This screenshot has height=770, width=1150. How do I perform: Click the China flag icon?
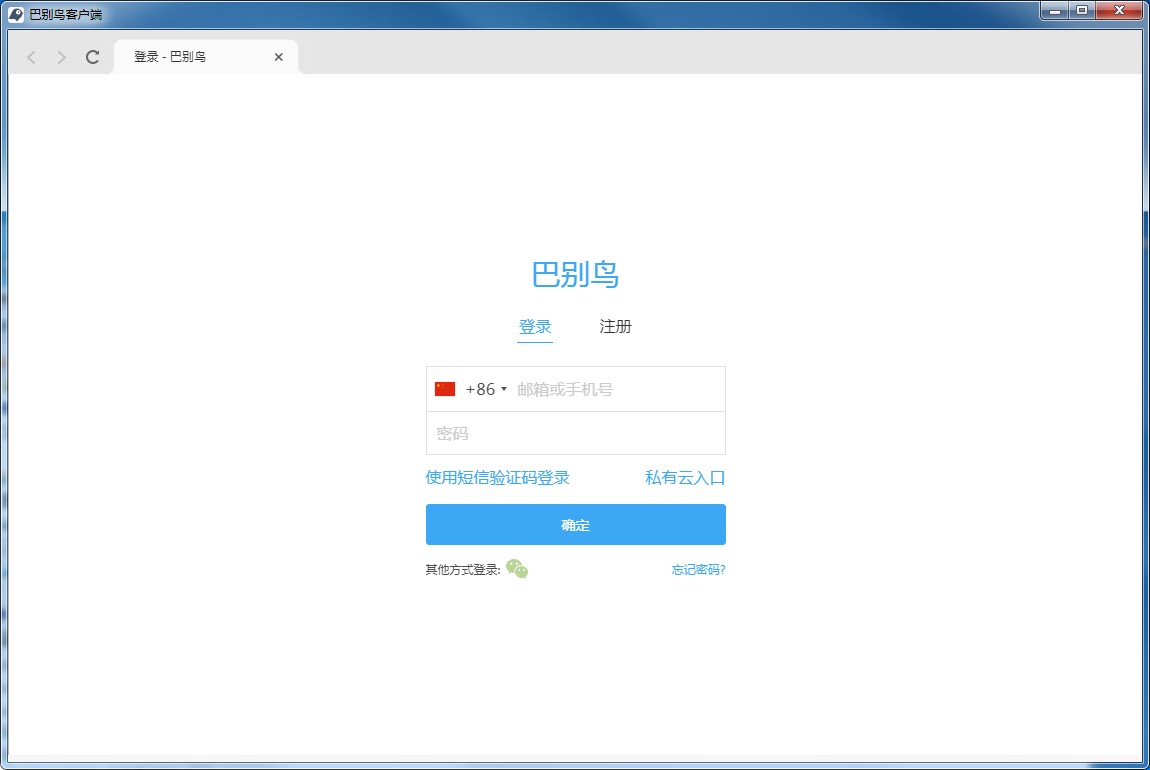445,389
